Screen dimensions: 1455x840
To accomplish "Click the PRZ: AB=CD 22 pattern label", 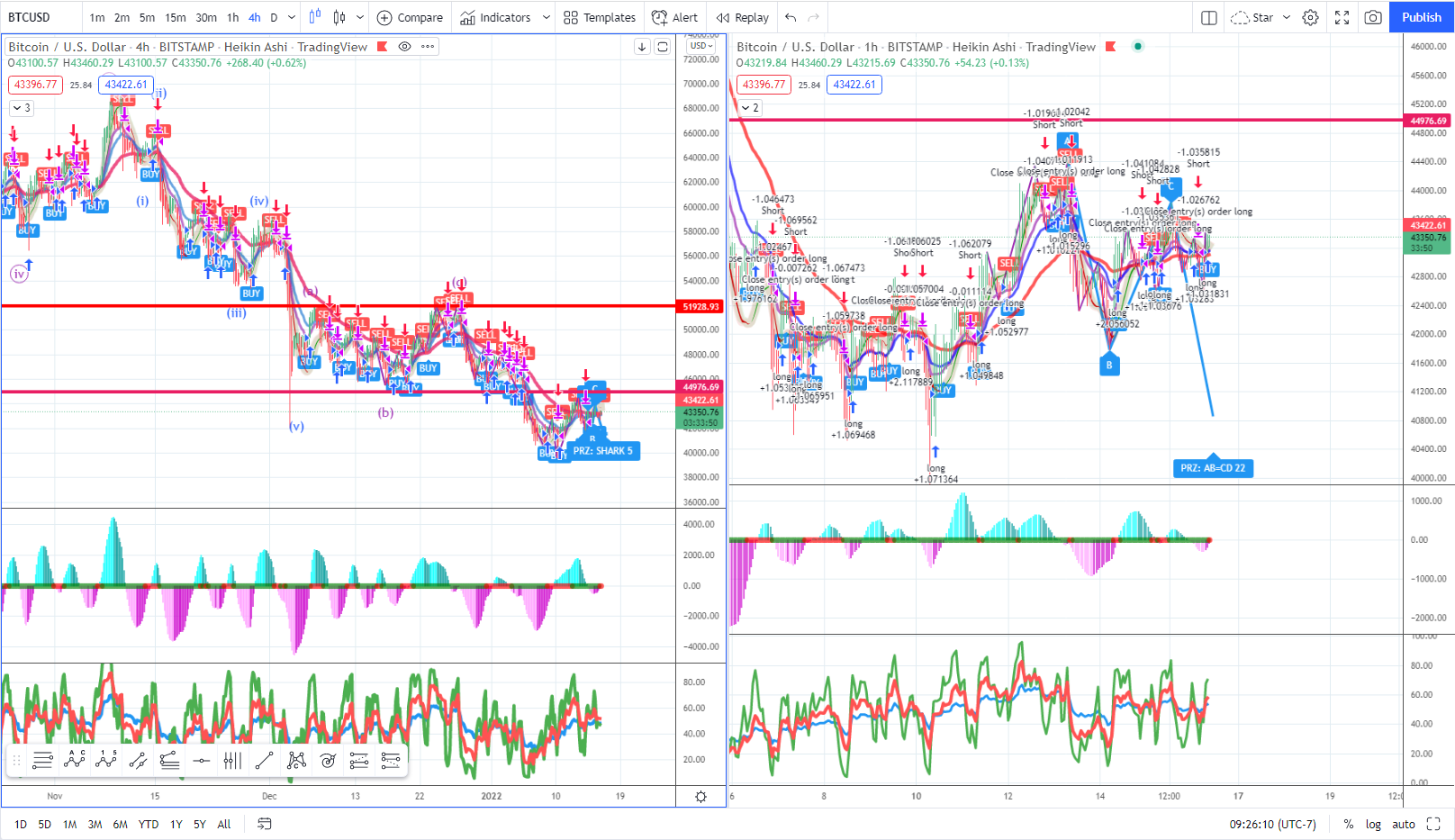I will pos(1213,468).
